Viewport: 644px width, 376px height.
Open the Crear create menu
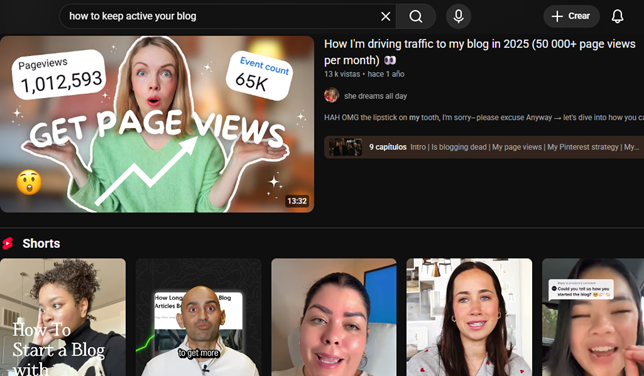(x=571, y=16)
